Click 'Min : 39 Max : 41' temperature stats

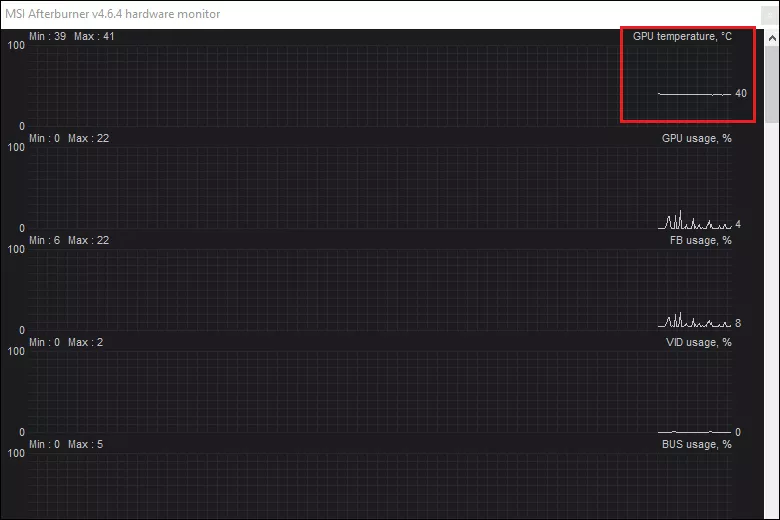coord(72,36)
